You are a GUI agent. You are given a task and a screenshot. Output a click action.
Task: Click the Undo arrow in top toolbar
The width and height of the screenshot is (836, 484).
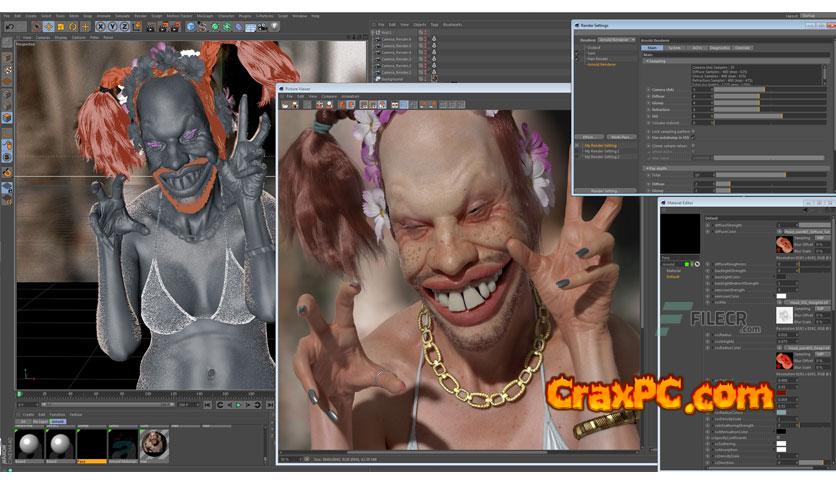[x=8, y=27]
